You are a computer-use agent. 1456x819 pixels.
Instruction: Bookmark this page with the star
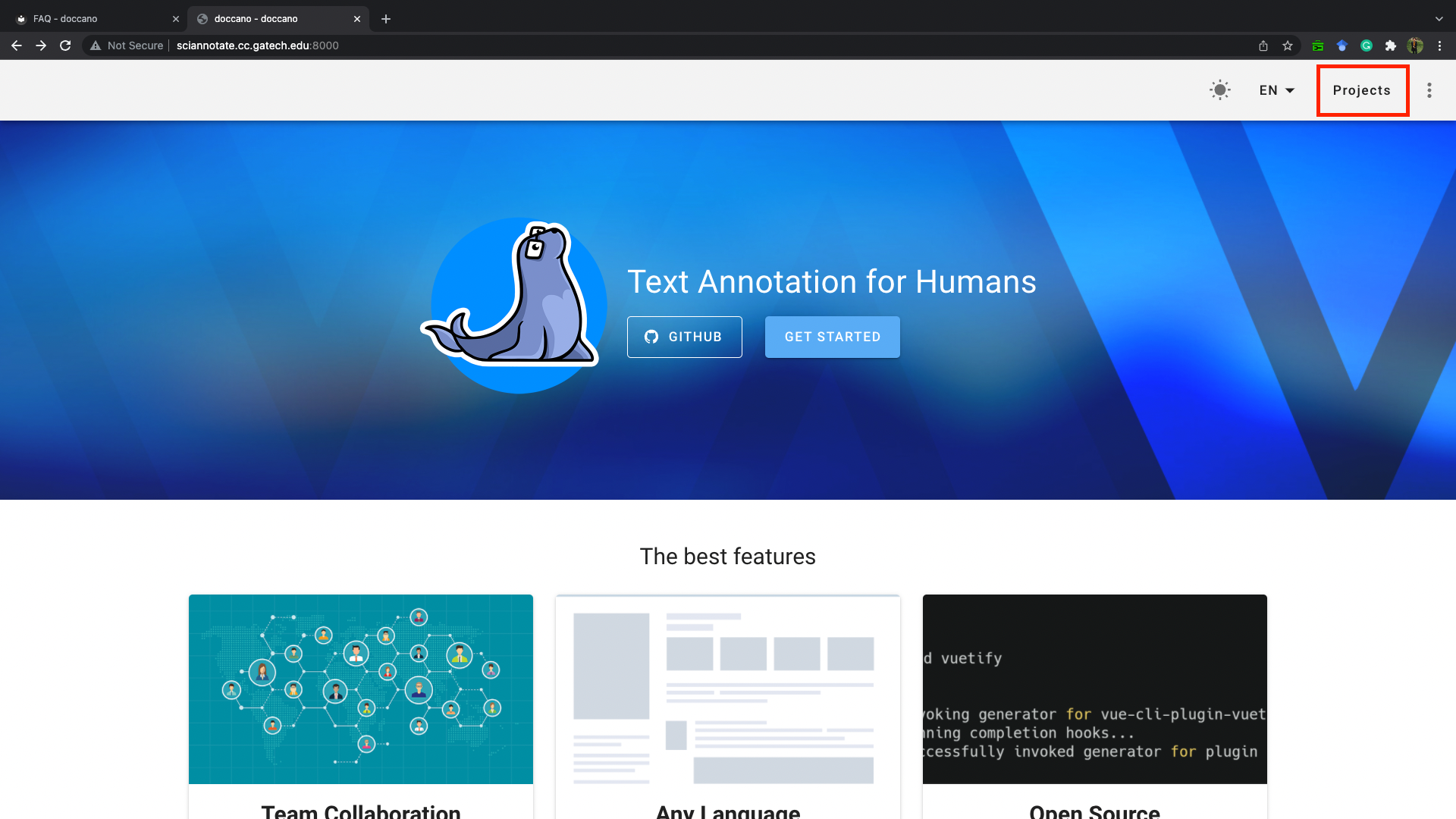click(1288, 45)
